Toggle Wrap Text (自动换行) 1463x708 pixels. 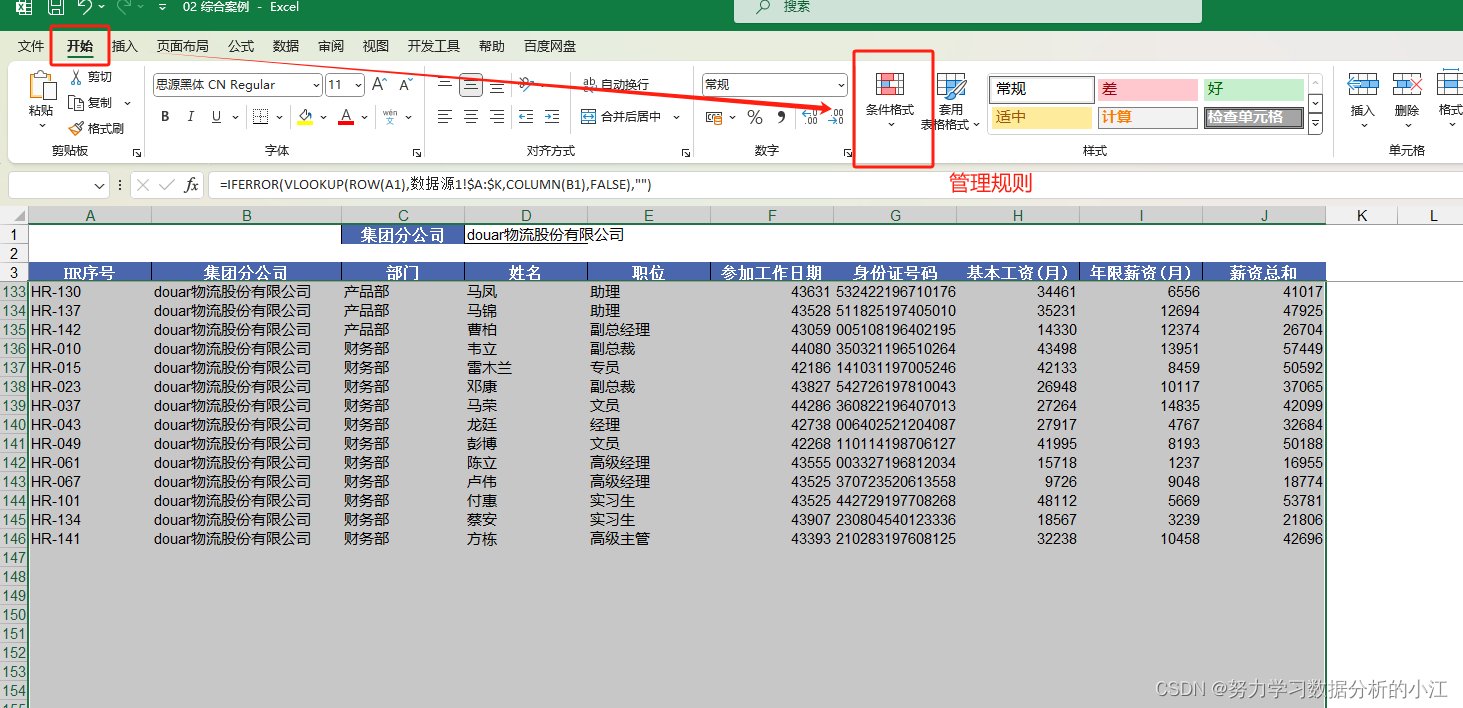click(615, 85)
